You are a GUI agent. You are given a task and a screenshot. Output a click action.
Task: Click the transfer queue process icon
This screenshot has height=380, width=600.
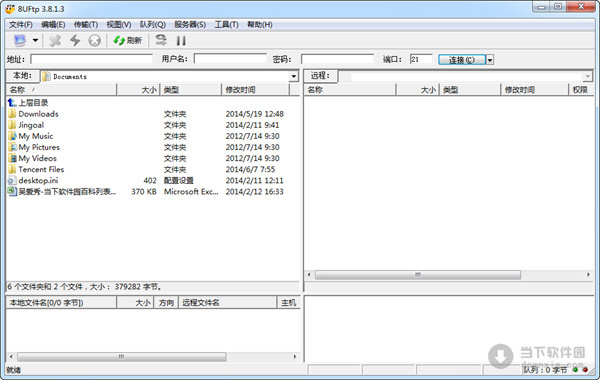coord(161,40)
